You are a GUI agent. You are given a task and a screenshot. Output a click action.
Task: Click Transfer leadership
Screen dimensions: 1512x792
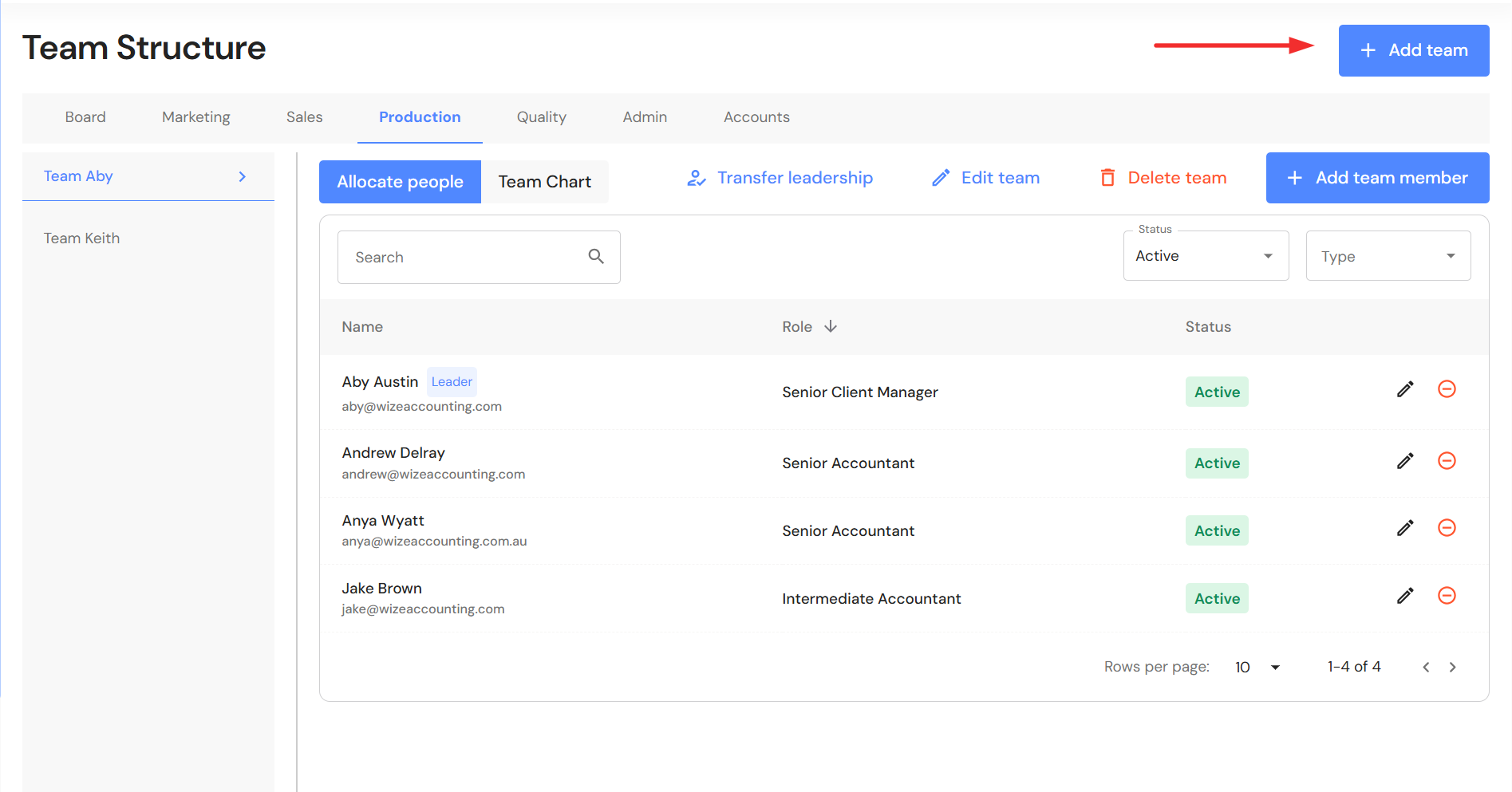click(780, 178)
